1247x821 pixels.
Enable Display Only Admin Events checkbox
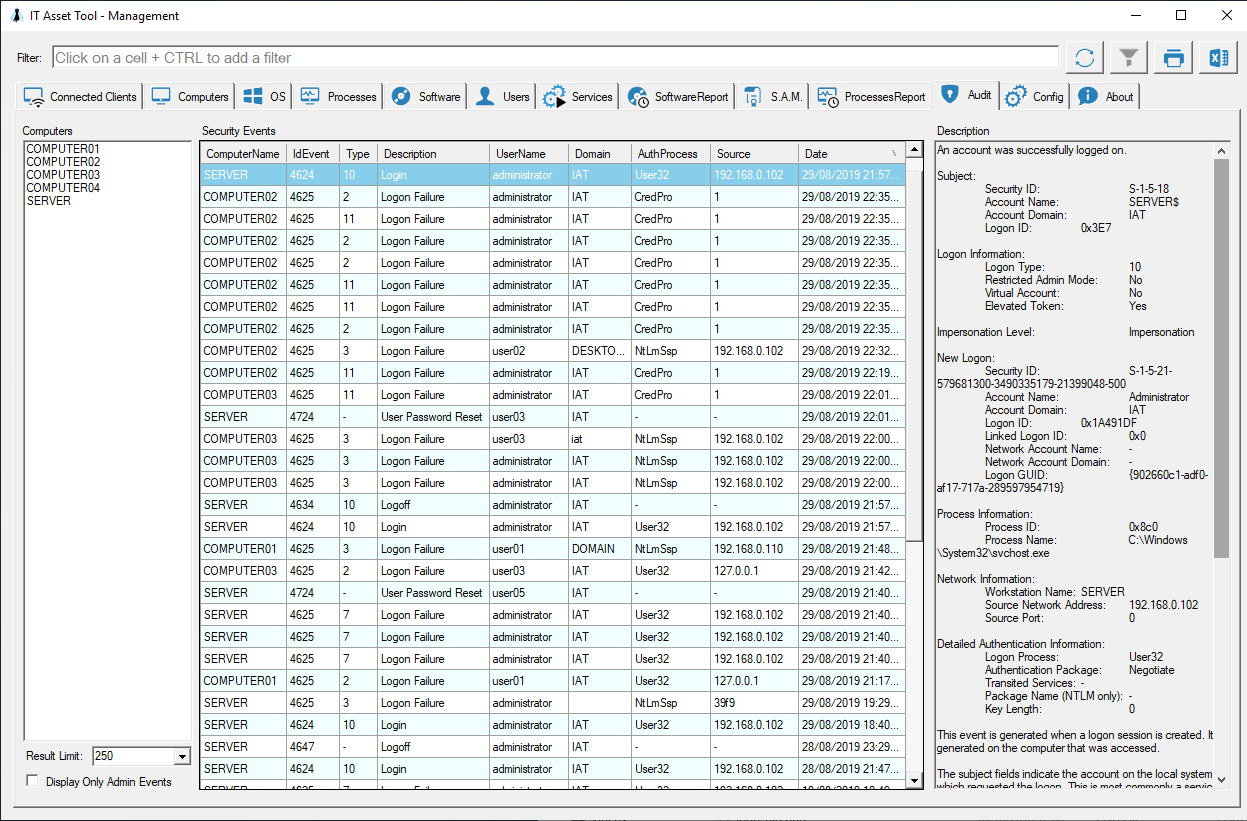(33, 781)
